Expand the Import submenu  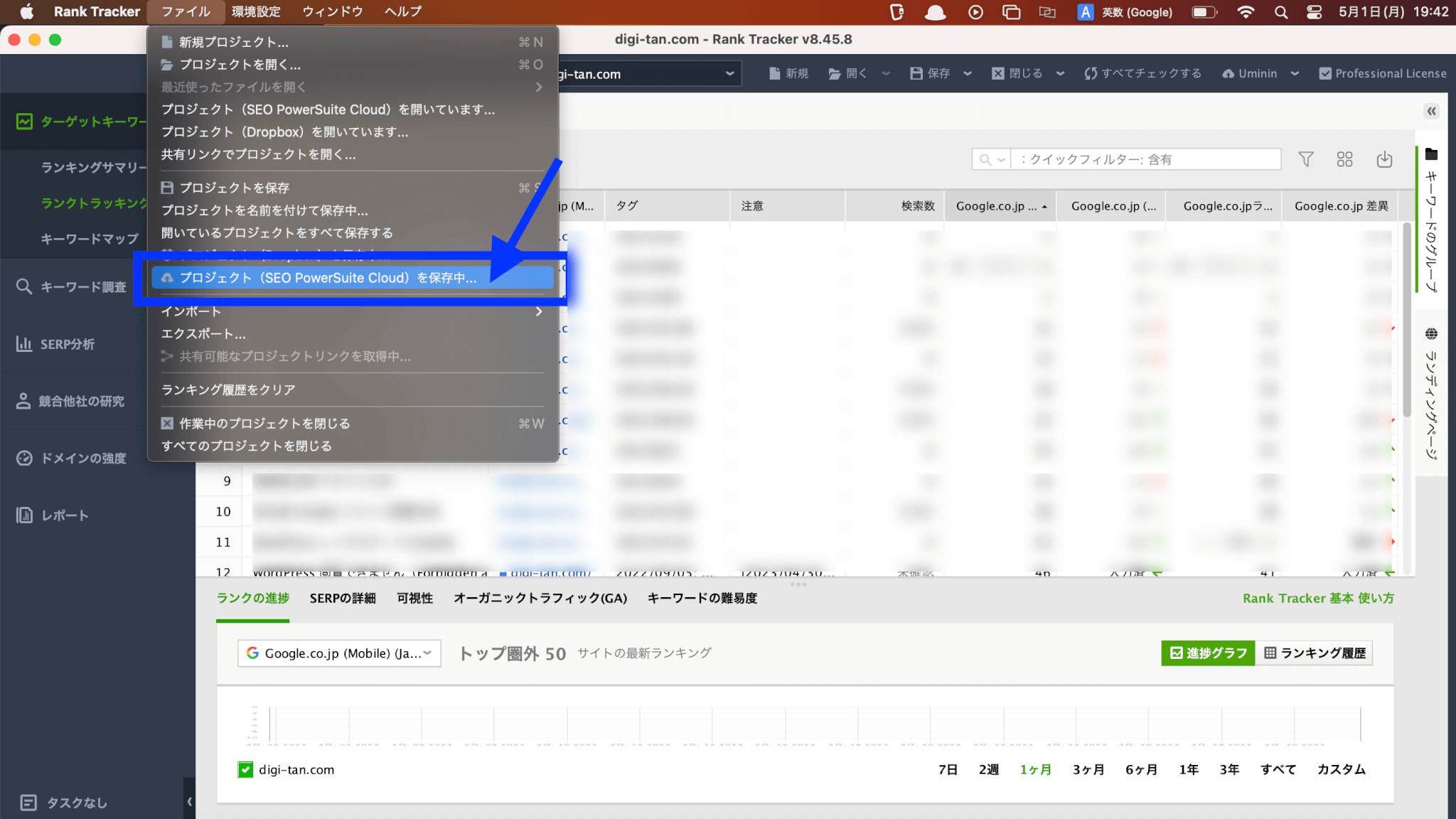pyautogui.click(x=352, y=311)
